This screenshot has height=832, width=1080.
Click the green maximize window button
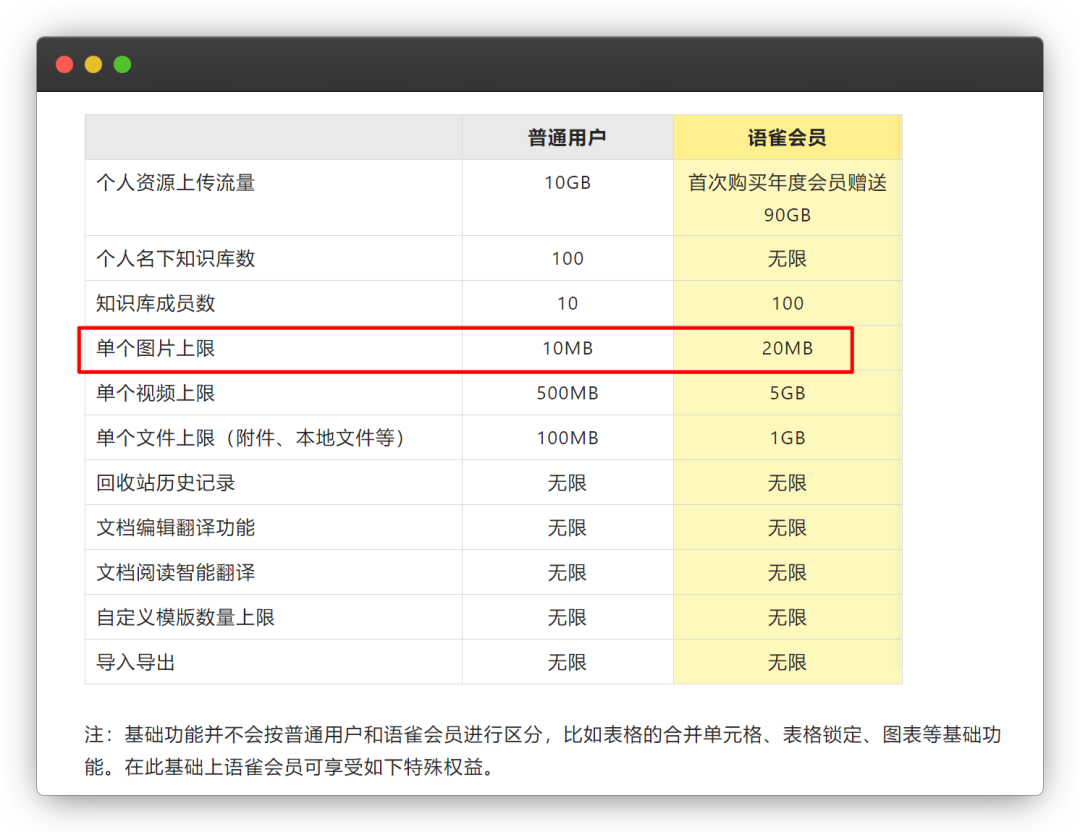(123, 65)
